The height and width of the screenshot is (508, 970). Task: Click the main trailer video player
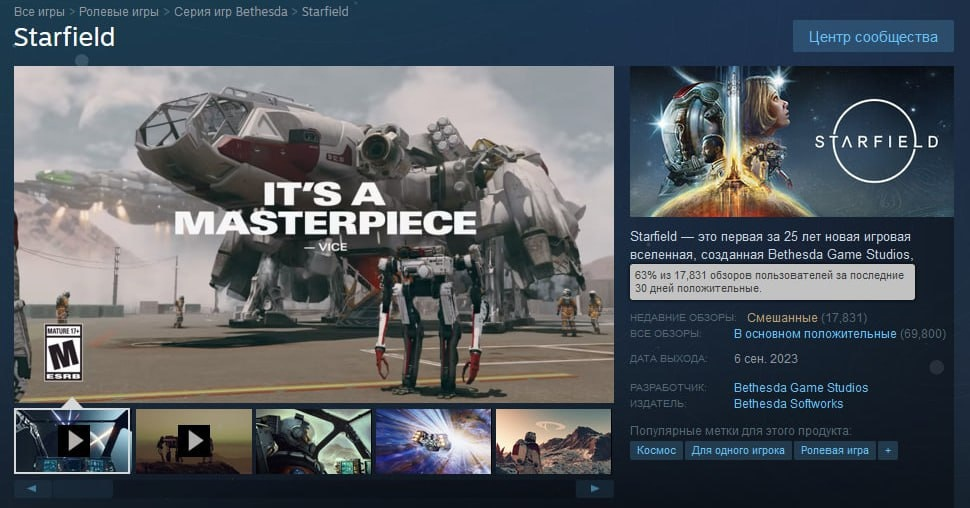pyautogui.click(x=314, y=235)
